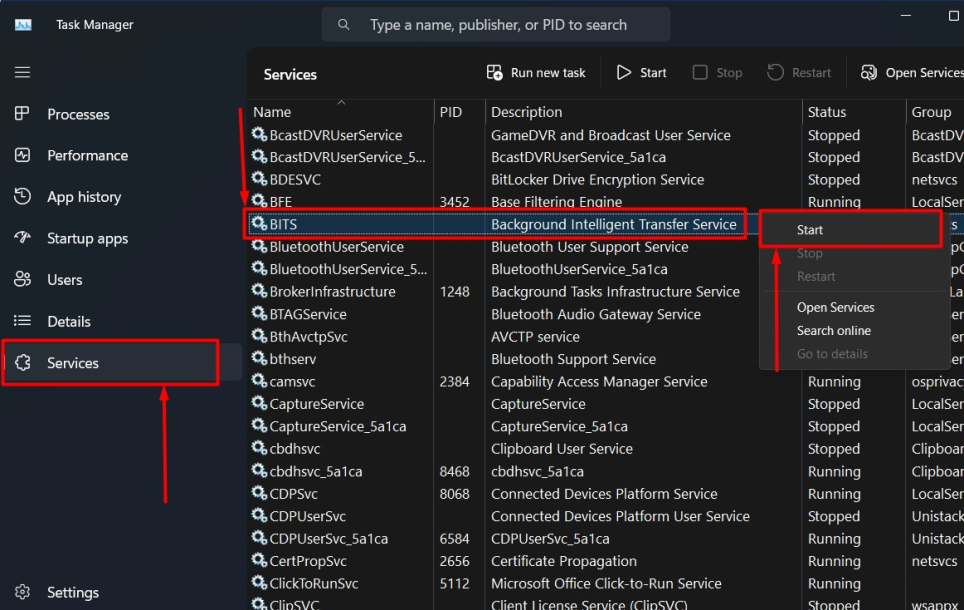Choose Open Services in context menu
The width and height of the screenshot is (964, 610).
coord(835,307)
